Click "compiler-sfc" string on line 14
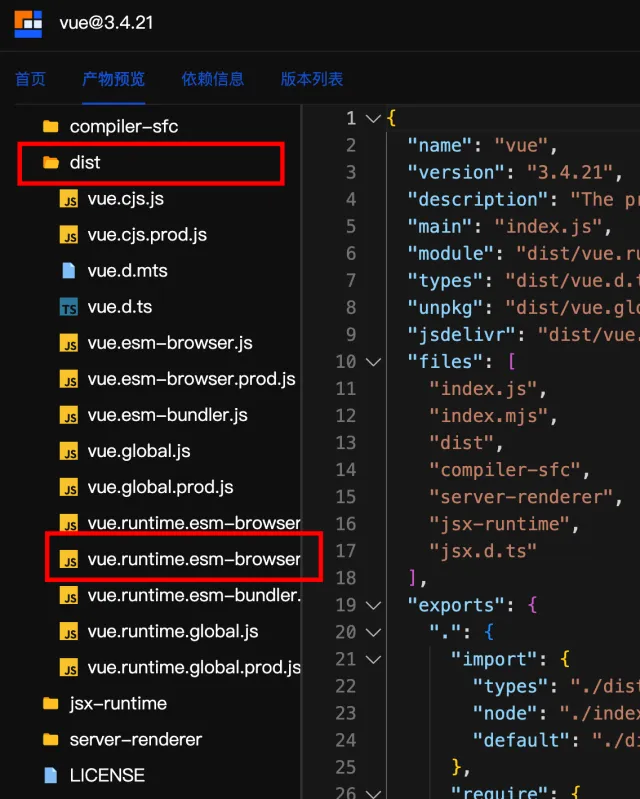 tap(504, 470)
